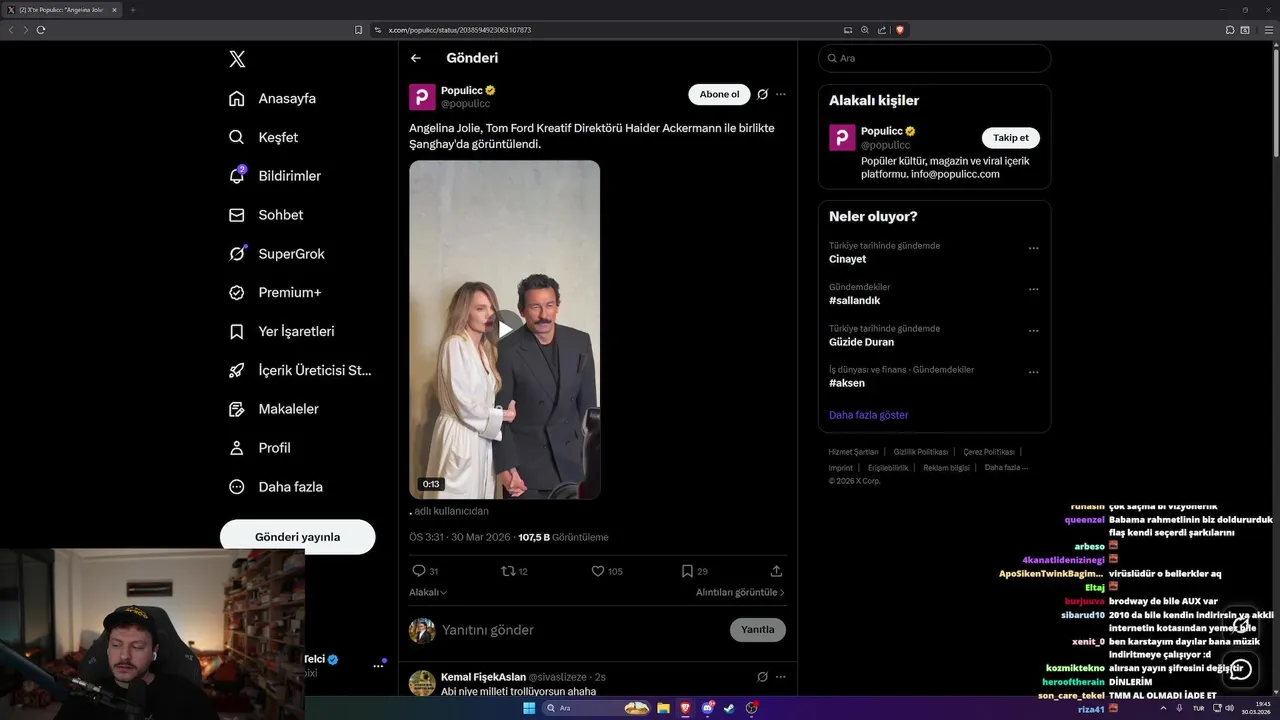This screenshot has width=1280, height=720.
Task: Open Profil page
Action: pyautogui.click(x=259, y=448)
